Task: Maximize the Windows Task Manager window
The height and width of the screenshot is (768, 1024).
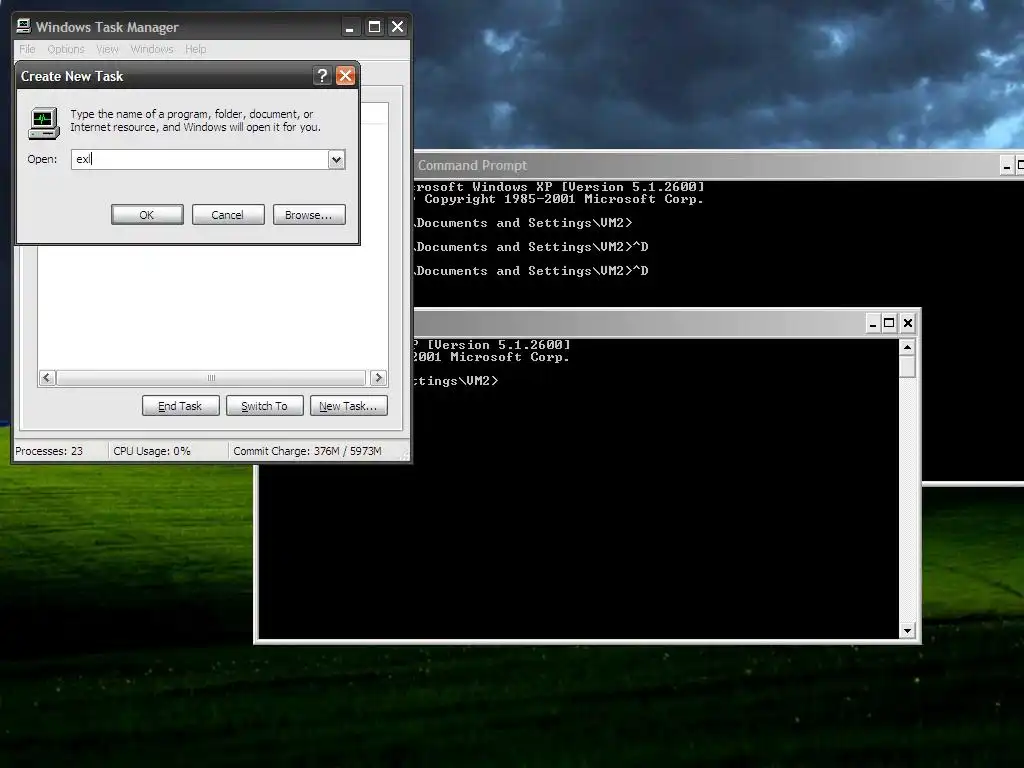Action: 374,27
